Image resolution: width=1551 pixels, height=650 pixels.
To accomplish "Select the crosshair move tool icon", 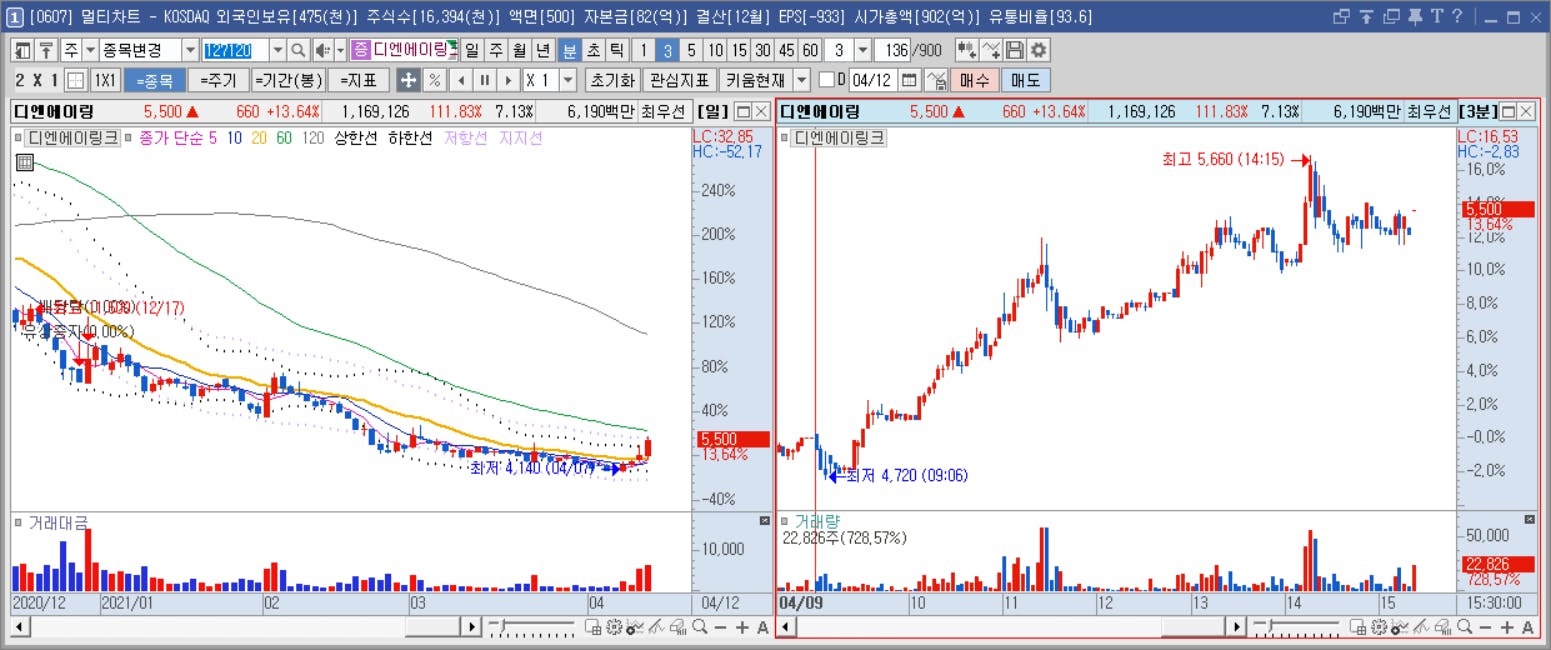I will [x=408, y=81].
